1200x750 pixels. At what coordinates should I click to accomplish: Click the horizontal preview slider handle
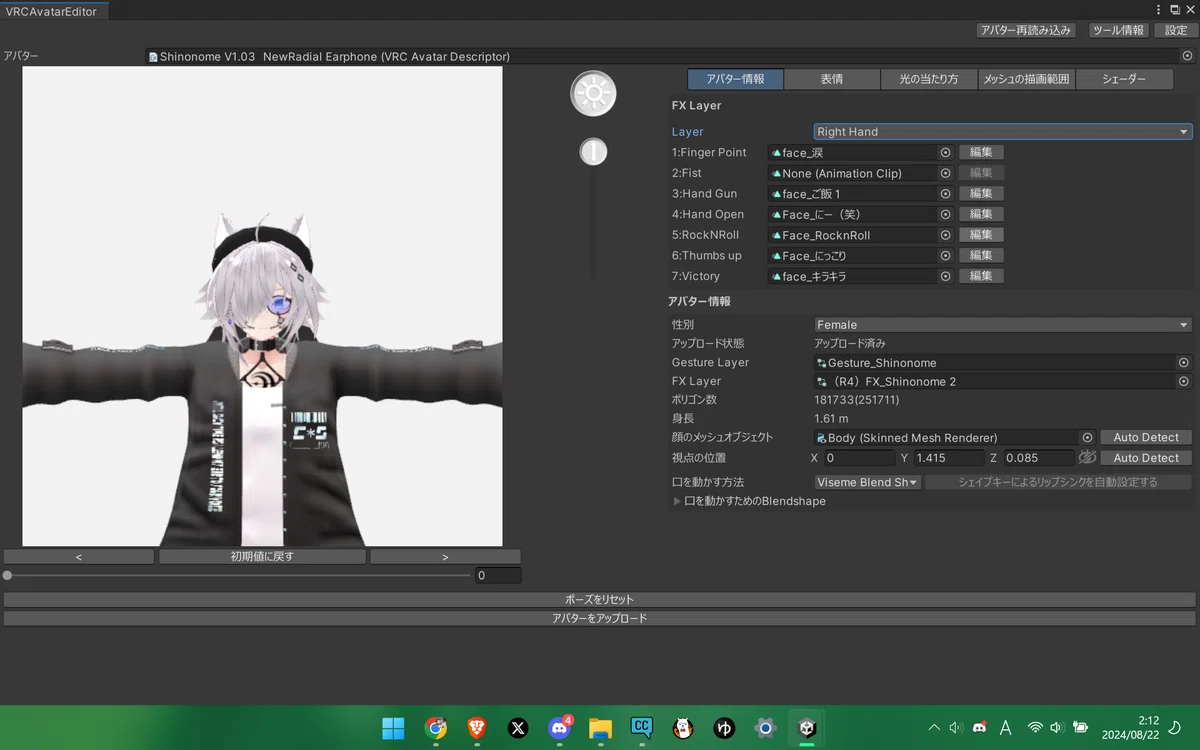coord(8,576)
